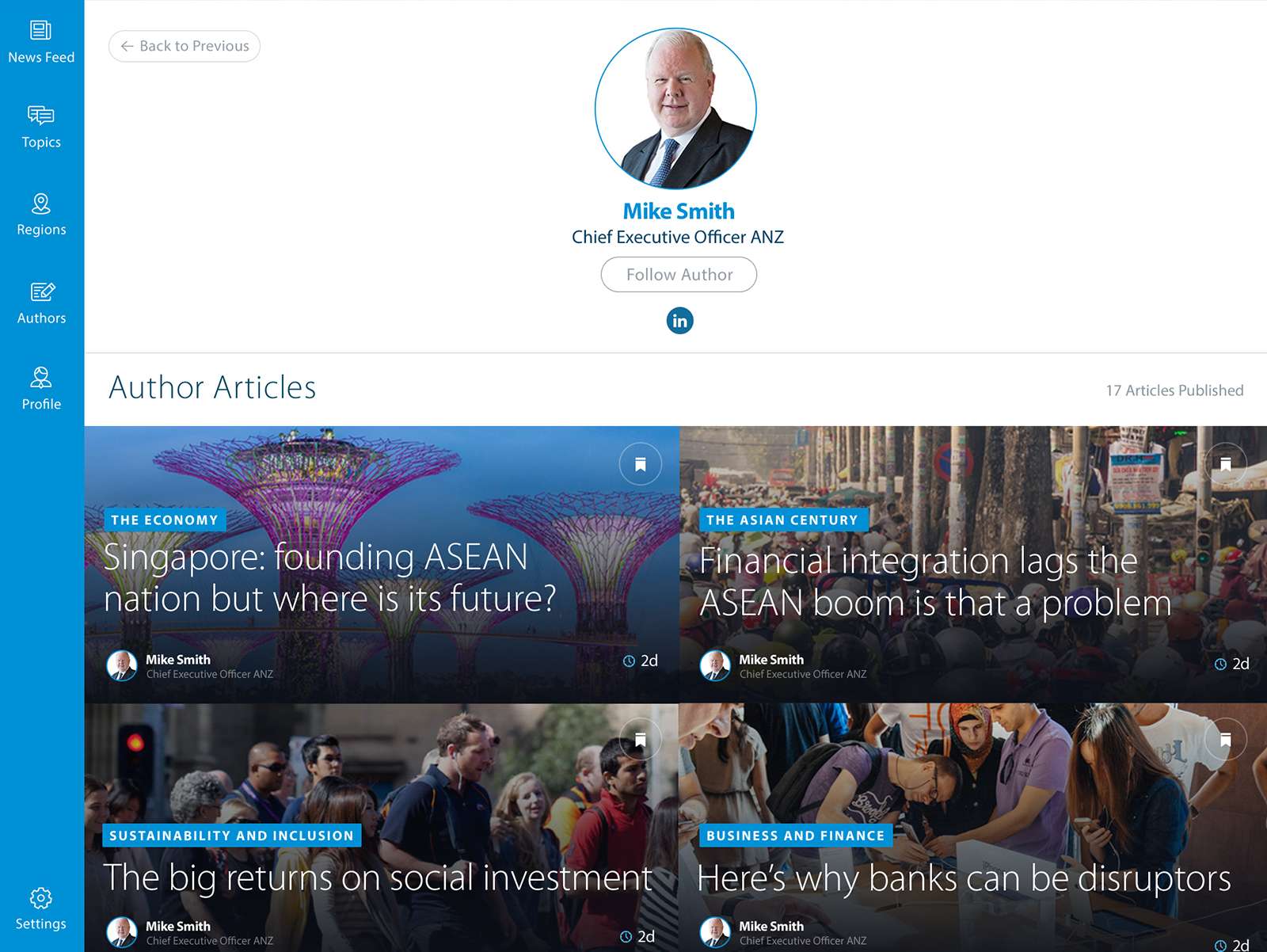
Task: Open Sustainability and Inclusion tag
Action: (x=232, y=836)
